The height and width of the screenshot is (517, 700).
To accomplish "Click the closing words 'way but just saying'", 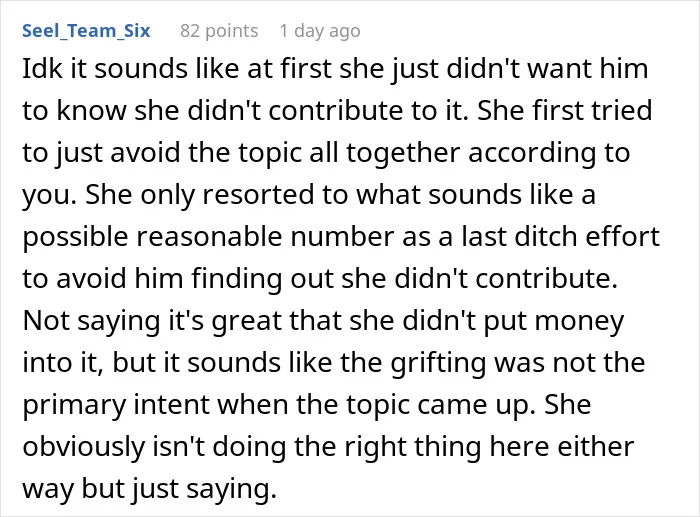I will (149, 488).
